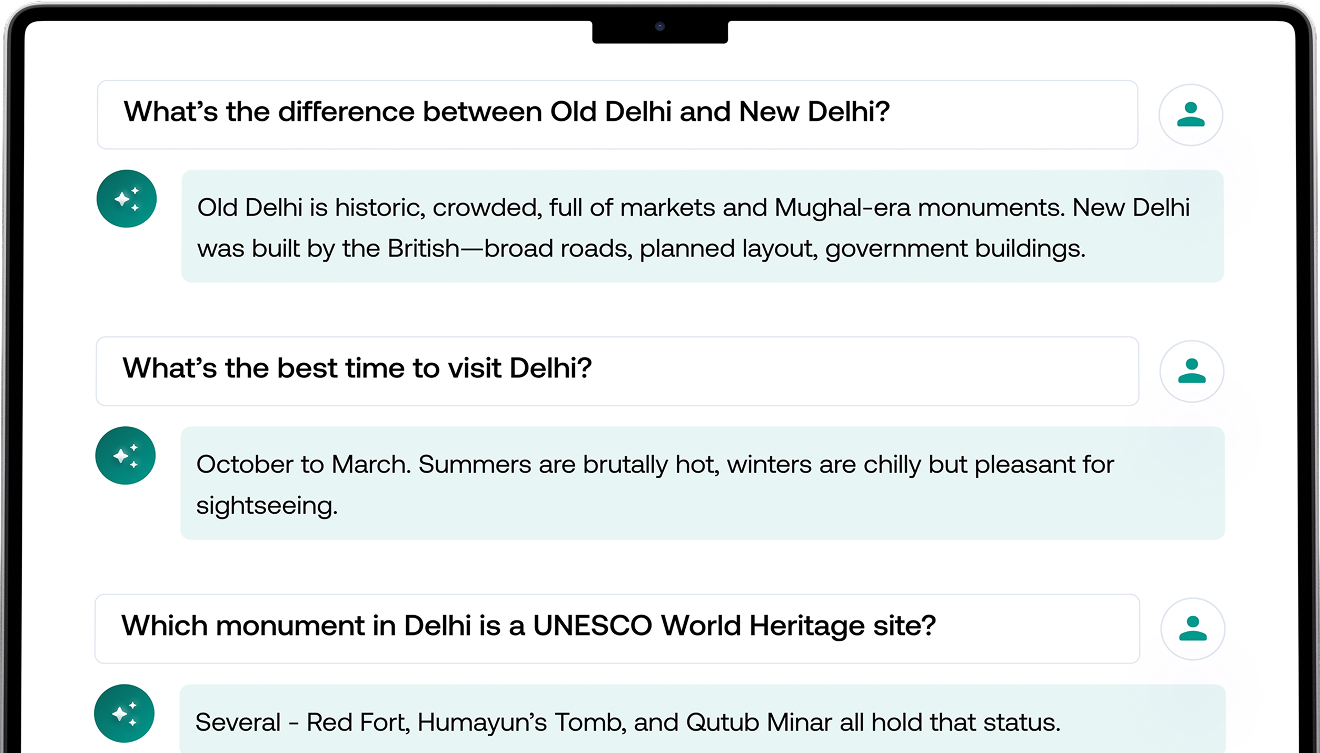Click the user avatar beside the best time question
Image resolution: width=1320 pixels, height=753 pixels.
(1191, 372)
